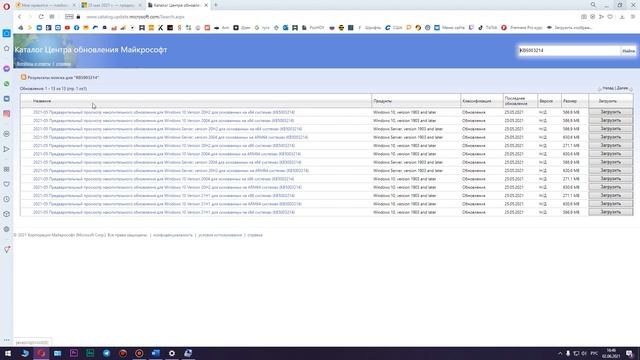Open WhatsApp in the Opera sidebar

(7, 84)
